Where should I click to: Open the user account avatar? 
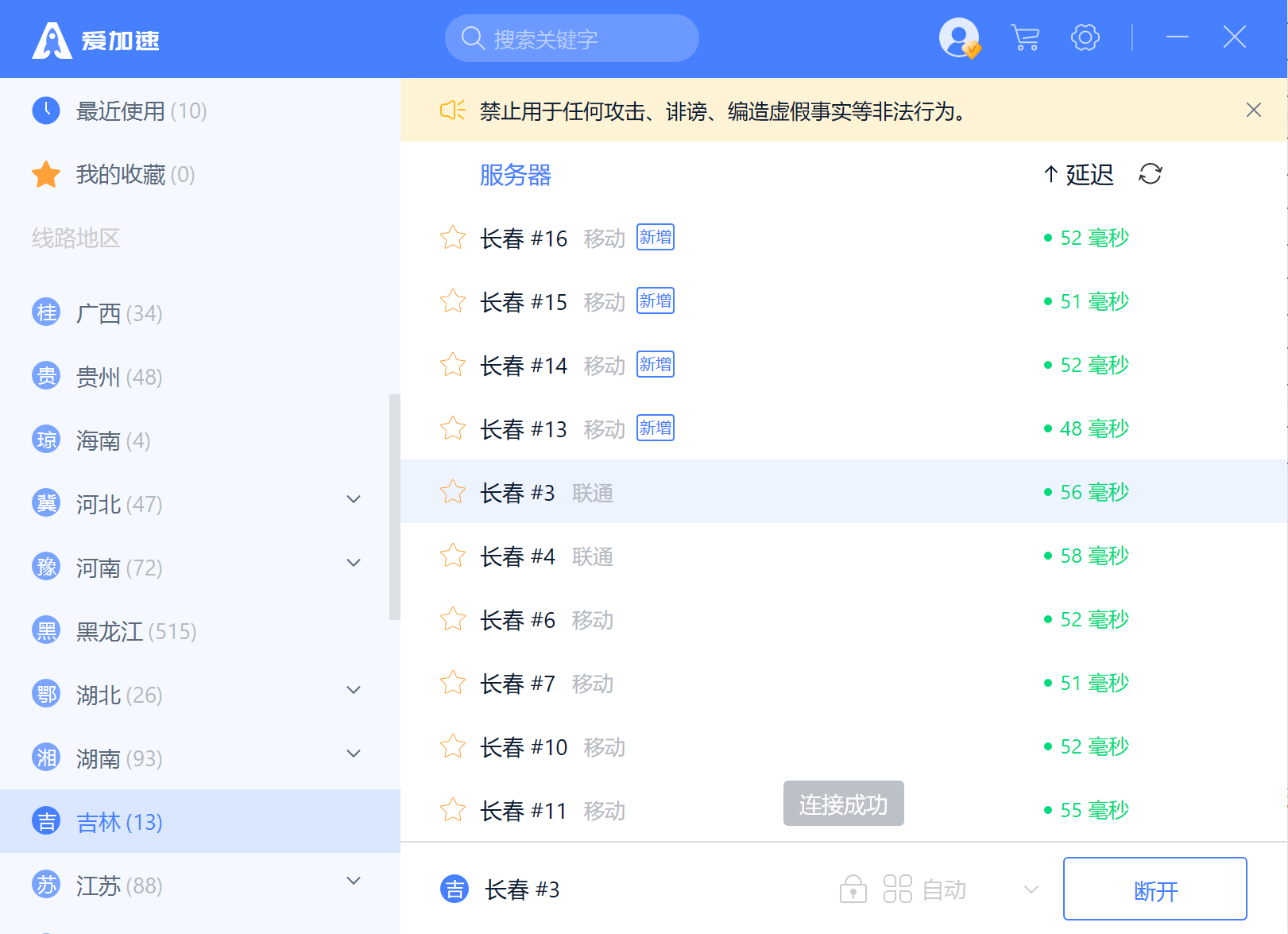coord(959,37)
